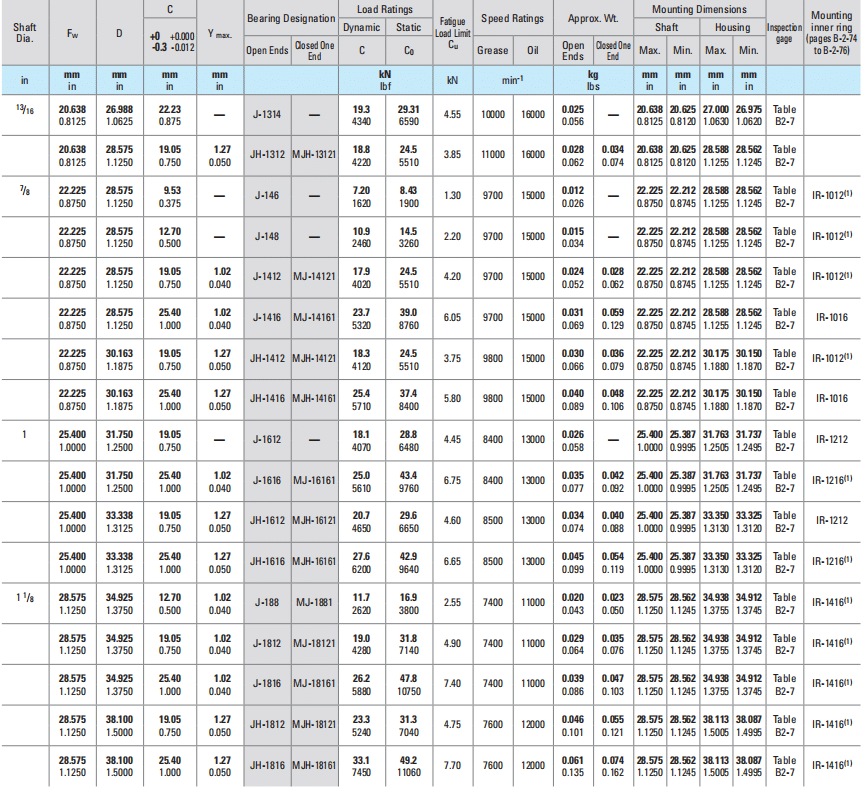
Task: Click the J-1314 bearing designation cell
Action: click(267, 115)
